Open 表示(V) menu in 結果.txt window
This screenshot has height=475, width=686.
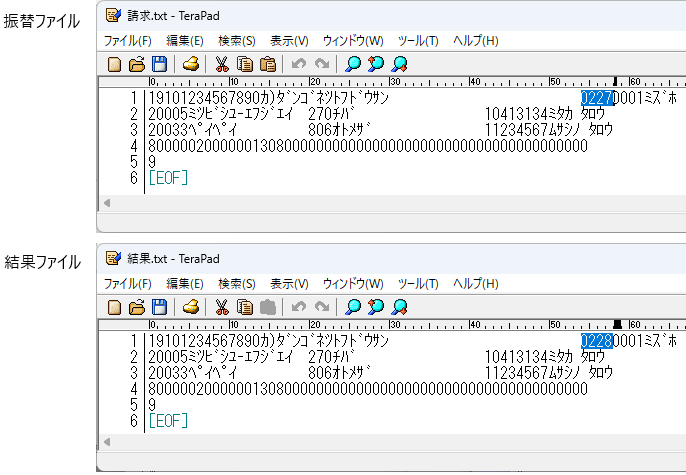[289, 283]
